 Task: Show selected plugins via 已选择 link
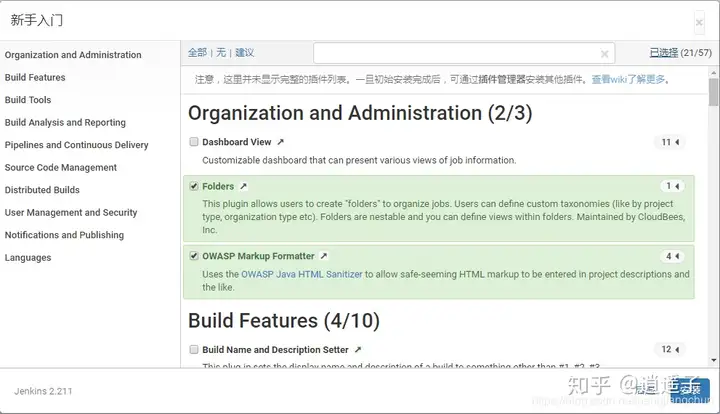(x=664, y=53)
